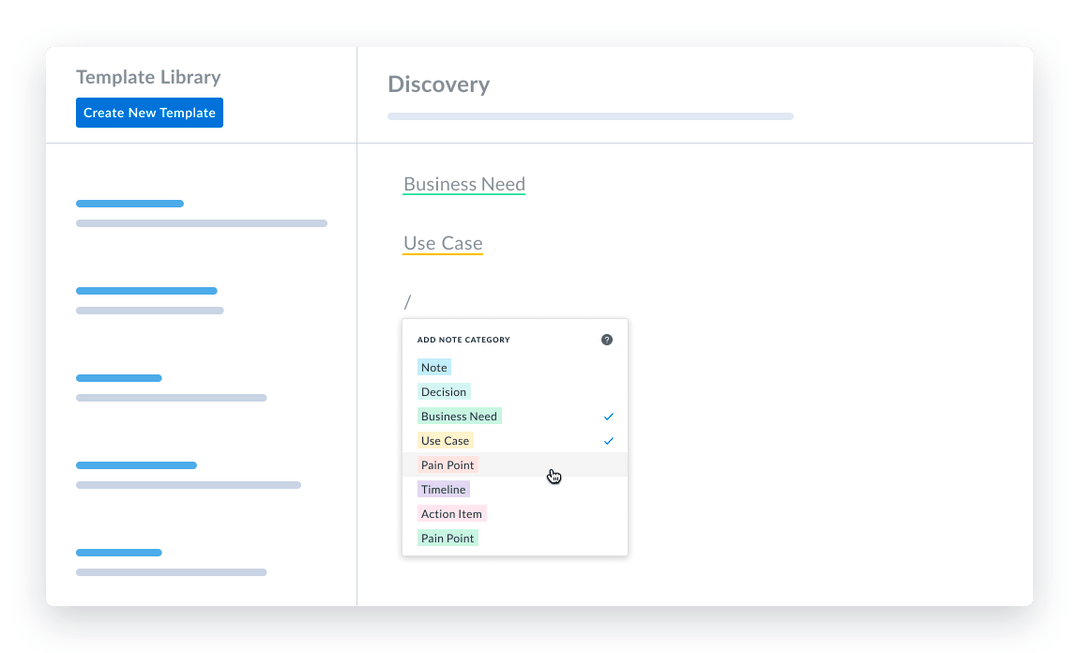
Task: Click the Discovery document title
Action: [438, 84]
